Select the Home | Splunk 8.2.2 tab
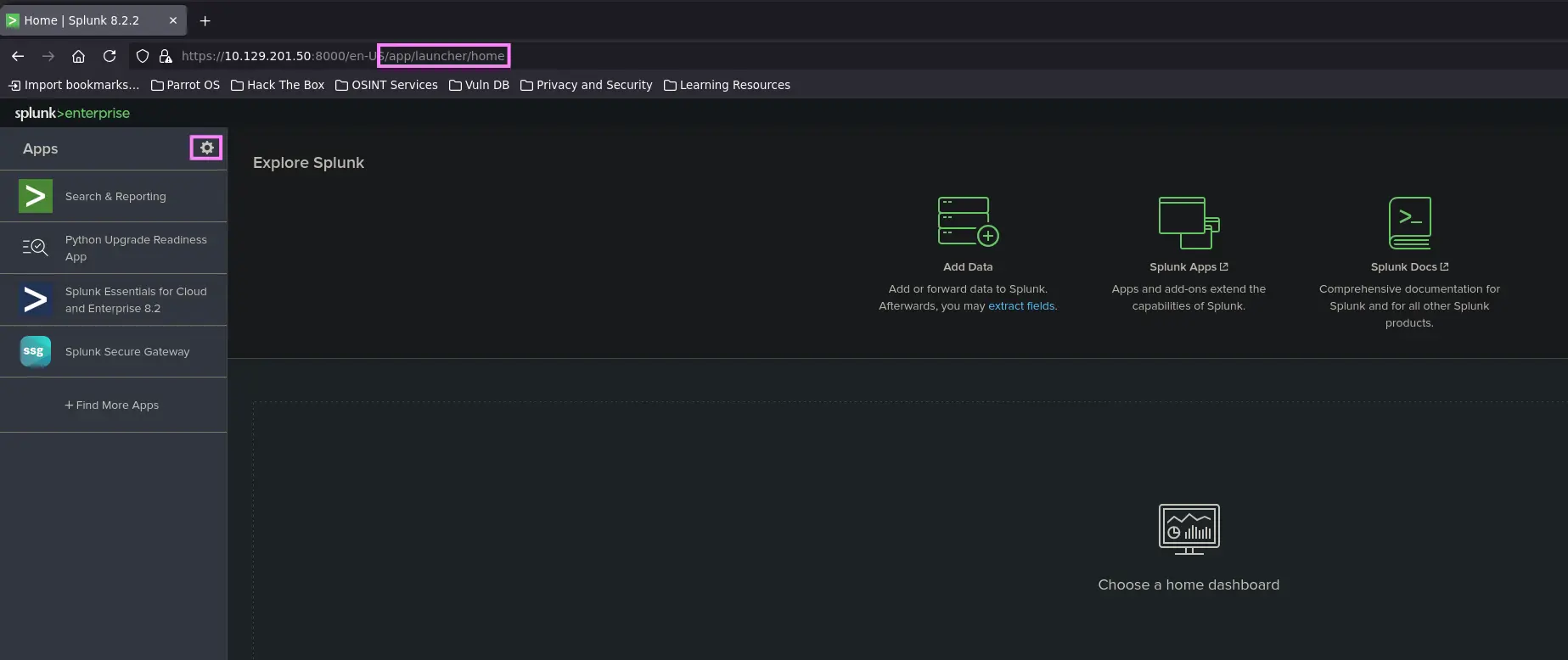Image resolution: width=1568 pixels, height=660 pixels. (x=81, y=20)
